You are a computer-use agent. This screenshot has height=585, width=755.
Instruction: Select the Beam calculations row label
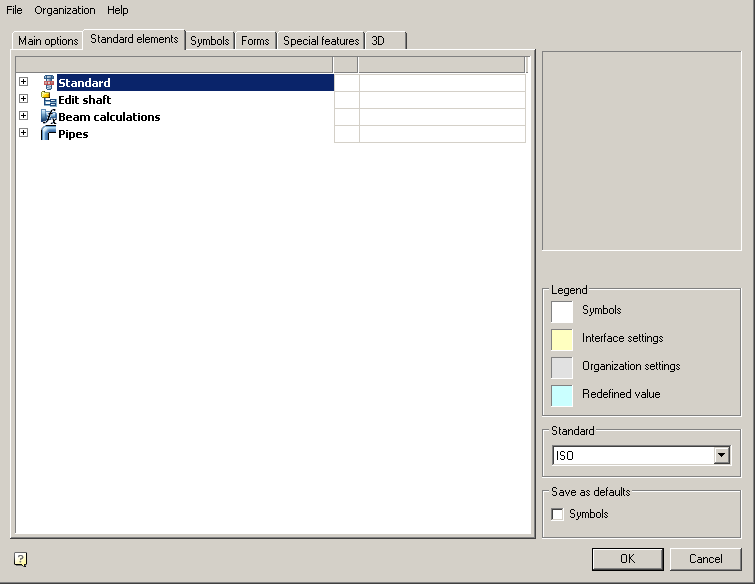tap(109, 117)
